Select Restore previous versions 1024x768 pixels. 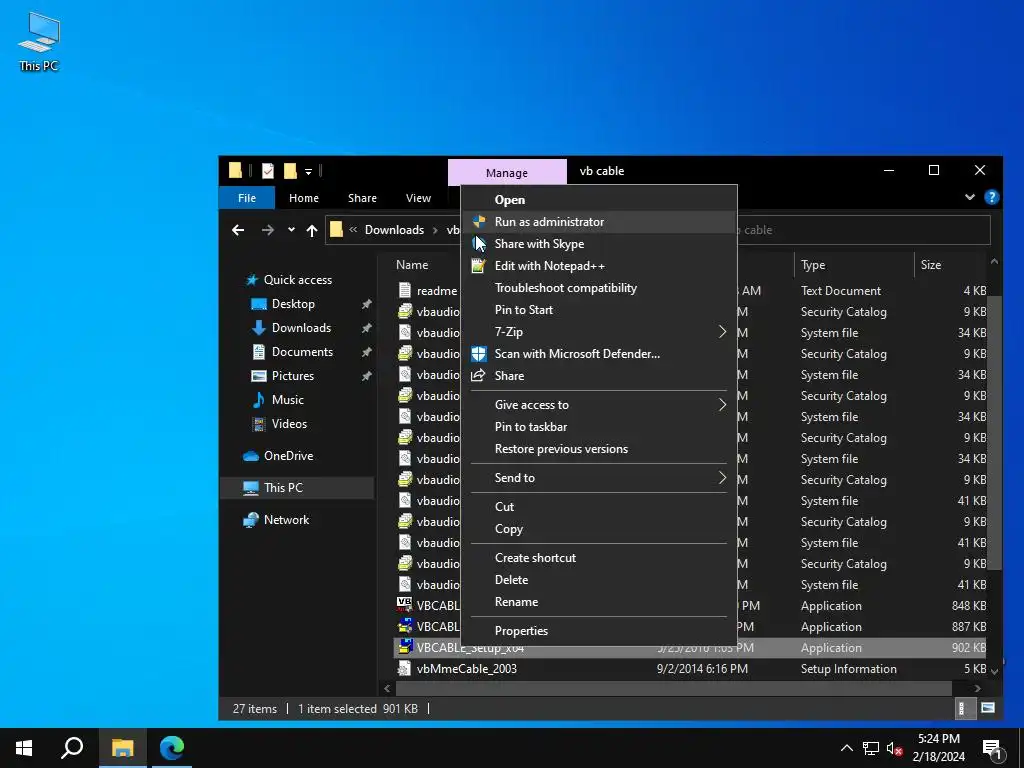point(599,449)
